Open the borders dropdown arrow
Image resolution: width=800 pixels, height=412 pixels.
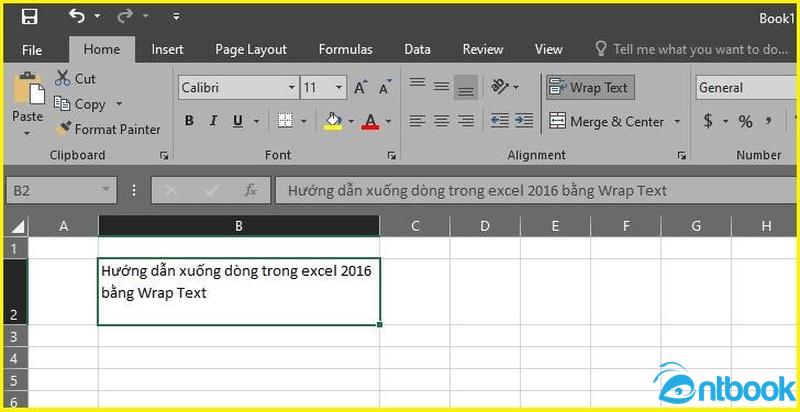(x=304, y=121)
